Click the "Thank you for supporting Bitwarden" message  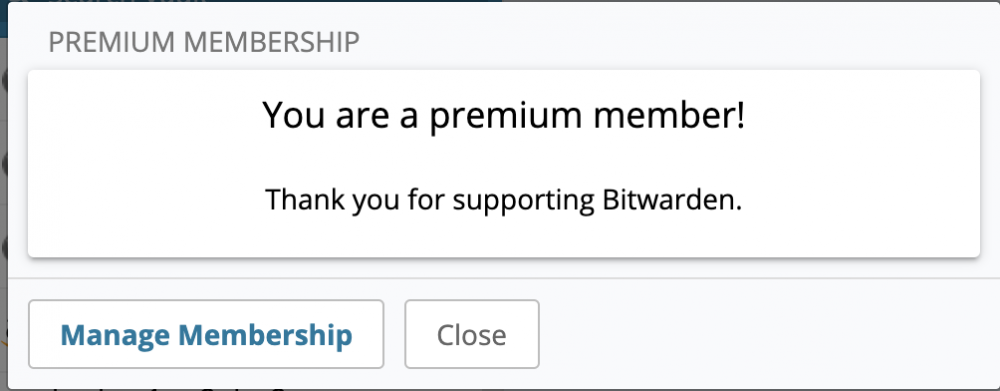coord(504,201)
